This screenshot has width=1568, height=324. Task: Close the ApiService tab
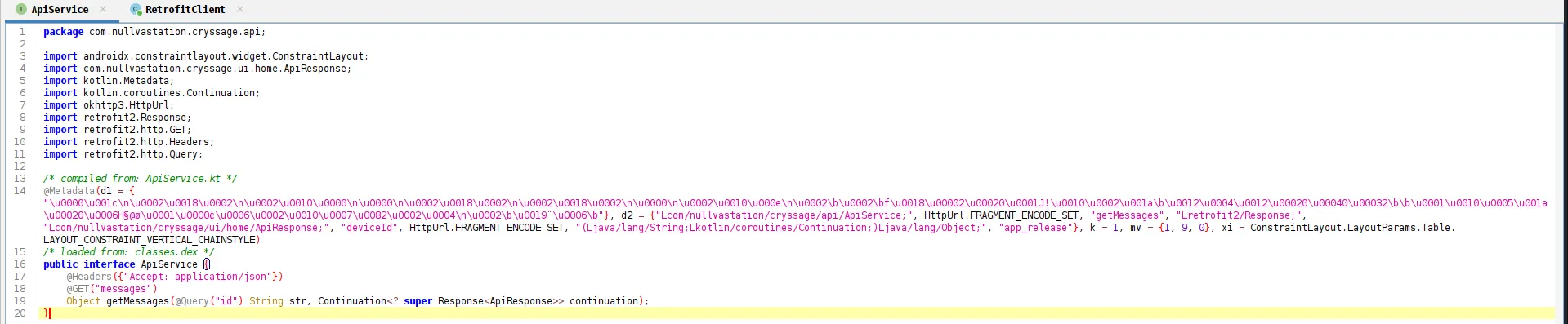pos(103,9)
